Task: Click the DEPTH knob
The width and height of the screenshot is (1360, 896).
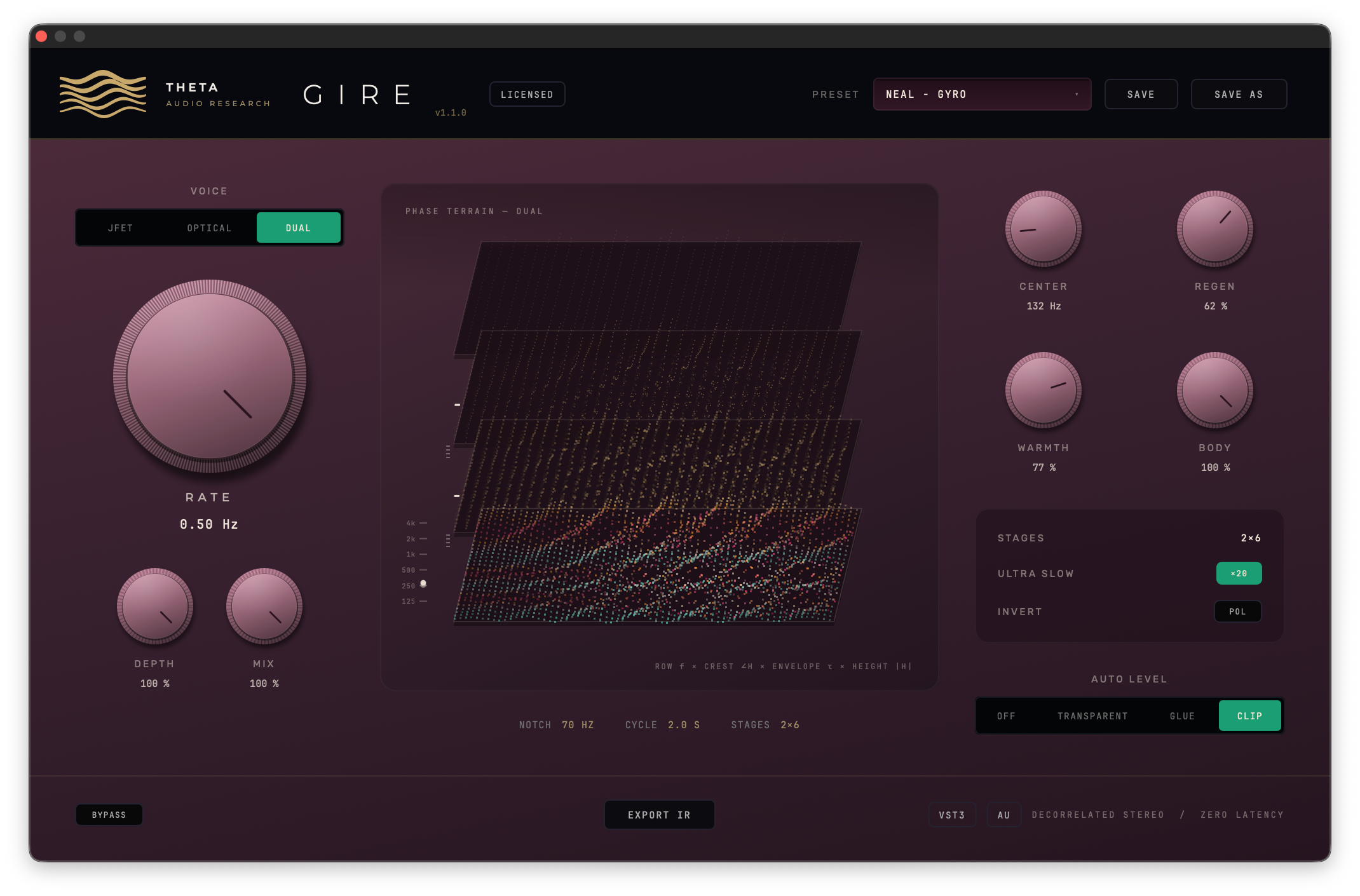Action: [x=155, y=606]
